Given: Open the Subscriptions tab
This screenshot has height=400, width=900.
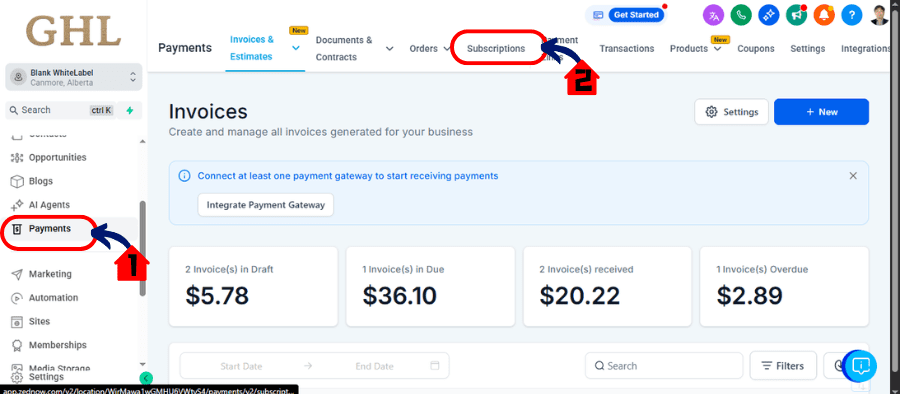Looking at the screenshot, I should pos(496,49).
